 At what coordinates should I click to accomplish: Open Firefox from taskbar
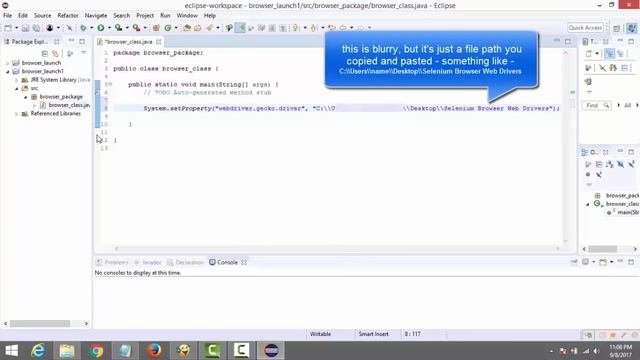154,351
